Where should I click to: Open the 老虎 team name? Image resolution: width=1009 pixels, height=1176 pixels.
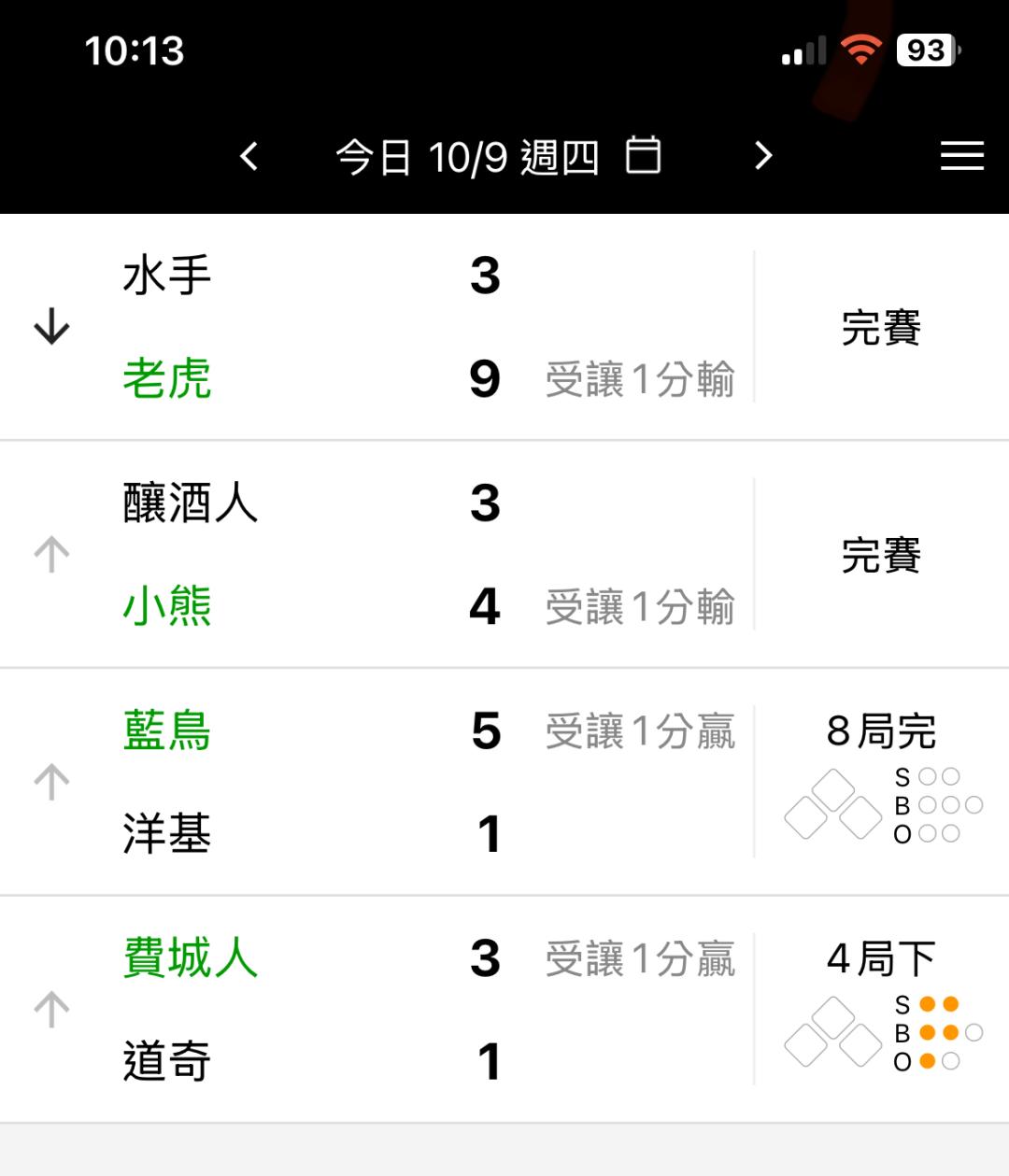pos(167,379)
